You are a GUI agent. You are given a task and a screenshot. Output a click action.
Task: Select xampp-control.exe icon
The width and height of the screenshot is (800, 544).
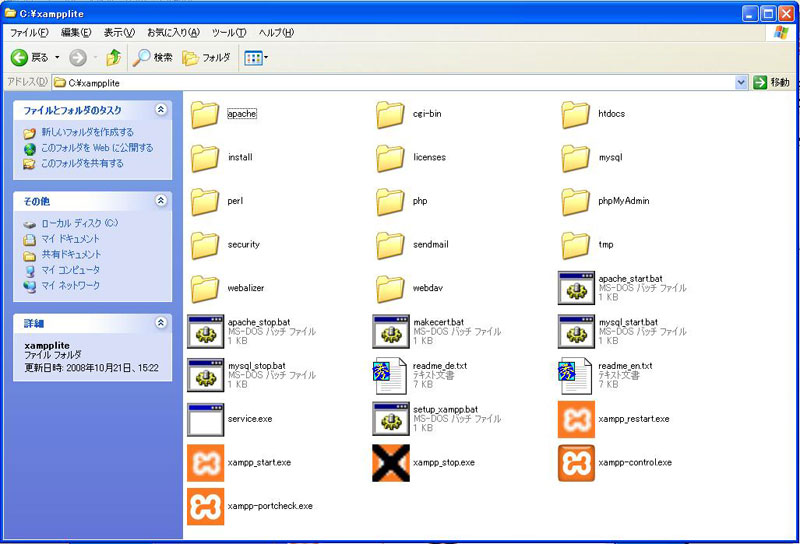[x=576, y=463]
